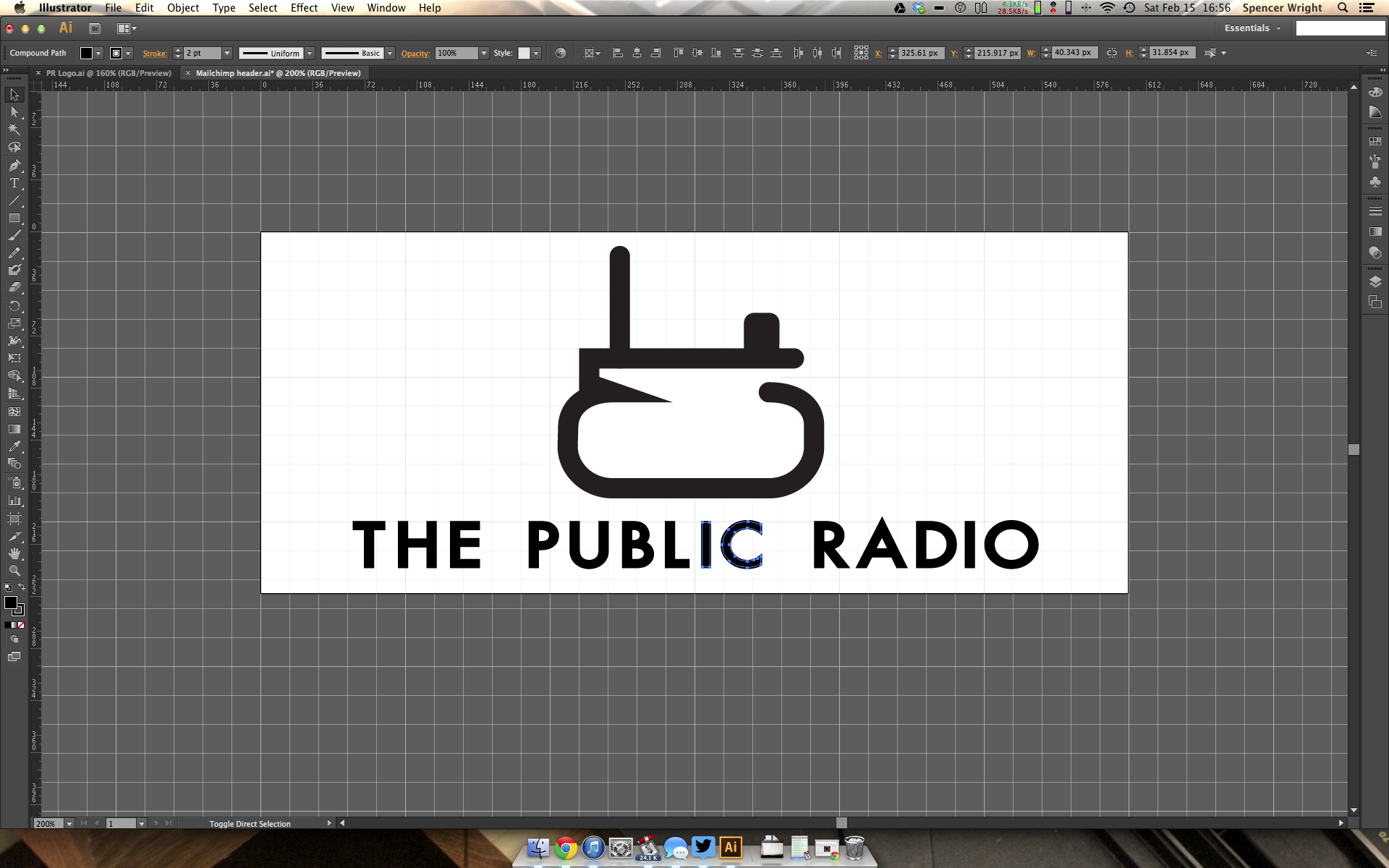Click the Go to Bridge button
The image size is (1389, 868).
pyautogui.click(x=95, y=29)
